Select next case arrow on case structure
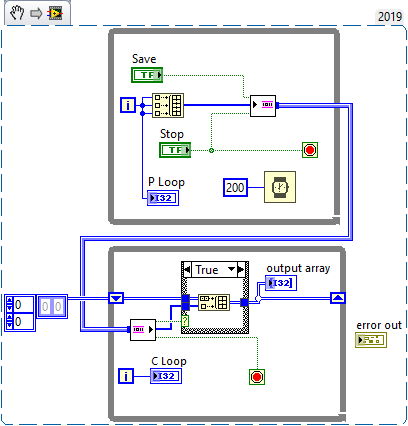Viewport: 408px width, 426px height. click(242, 269)
